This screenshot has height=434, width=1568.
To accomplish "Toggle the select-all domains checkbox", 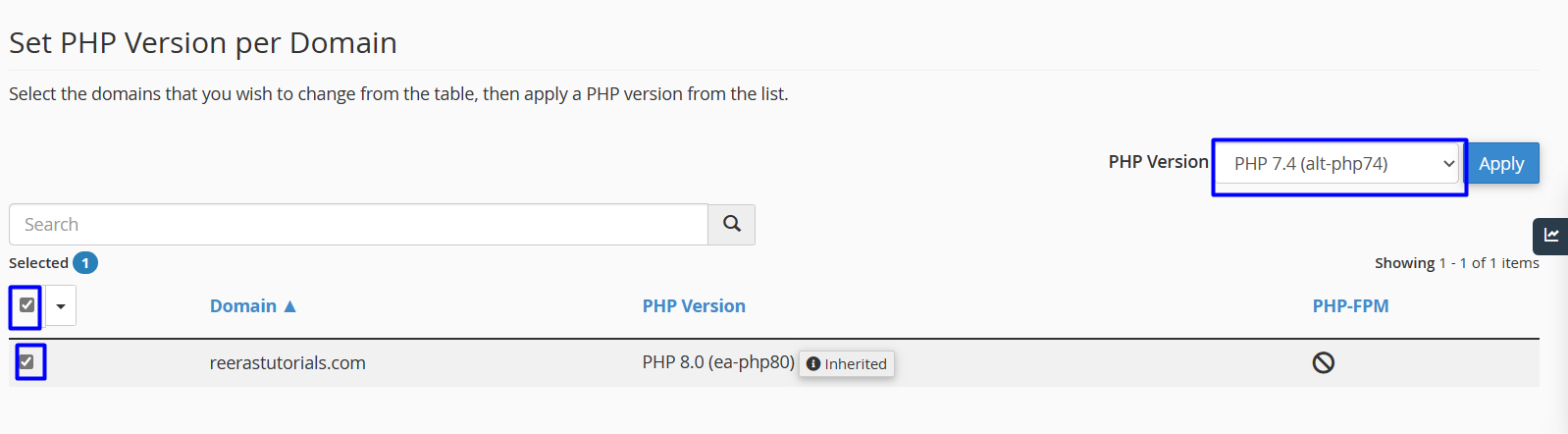I will pyautogui.click(x=27, y=305).
